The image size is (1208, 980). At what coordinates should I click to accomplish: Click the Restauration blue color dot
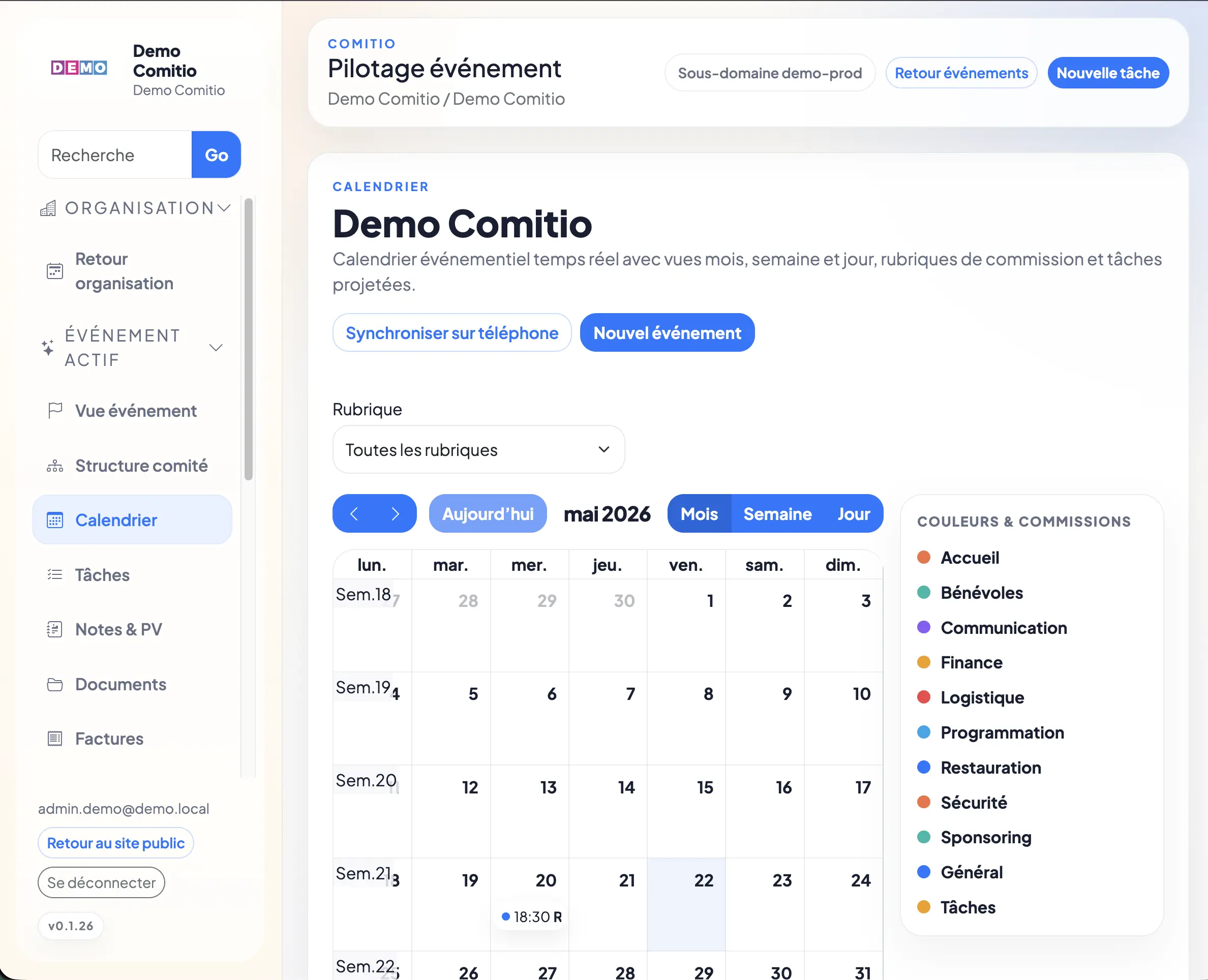tap(924, 767)
